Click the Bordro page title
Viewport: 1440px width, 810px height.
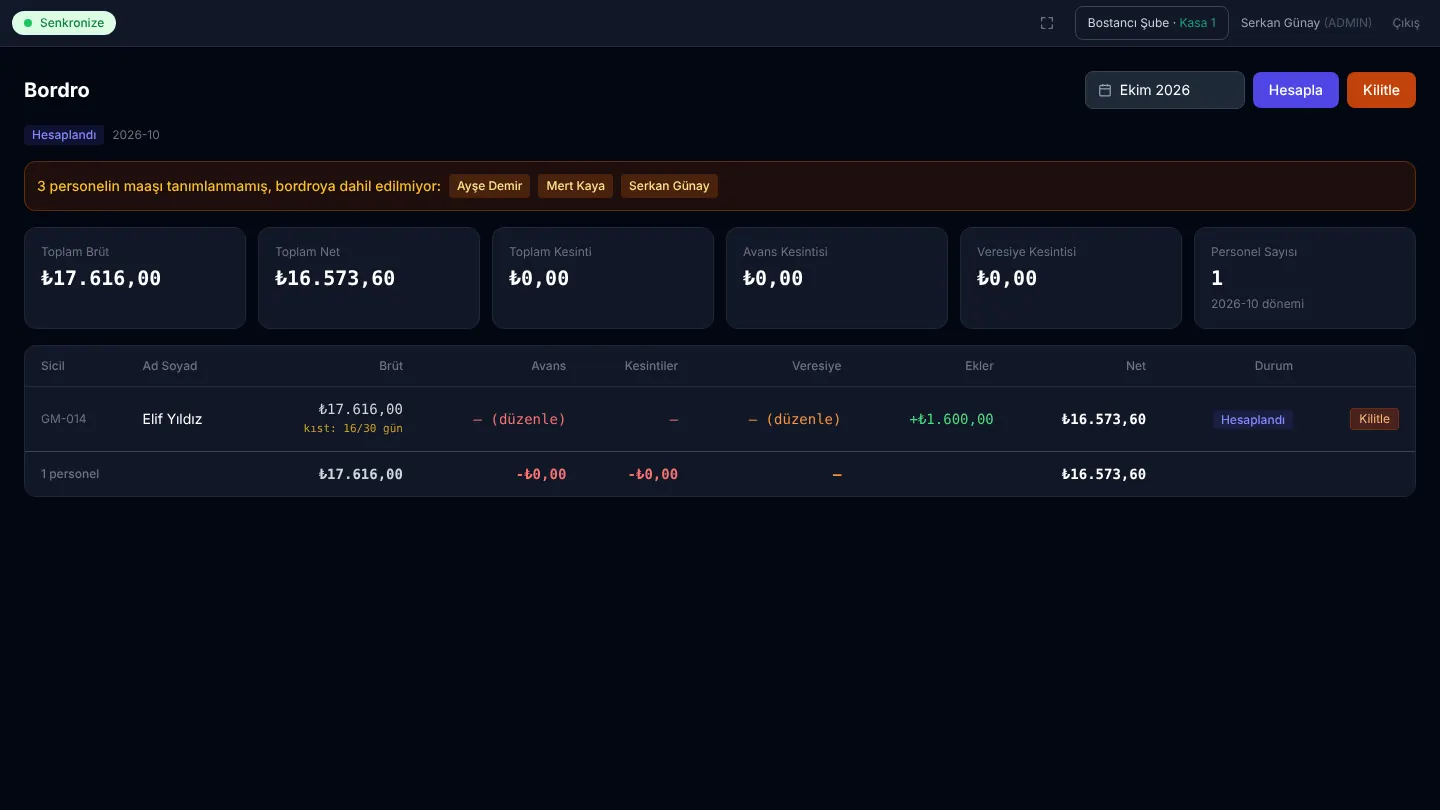coord(57,90)
